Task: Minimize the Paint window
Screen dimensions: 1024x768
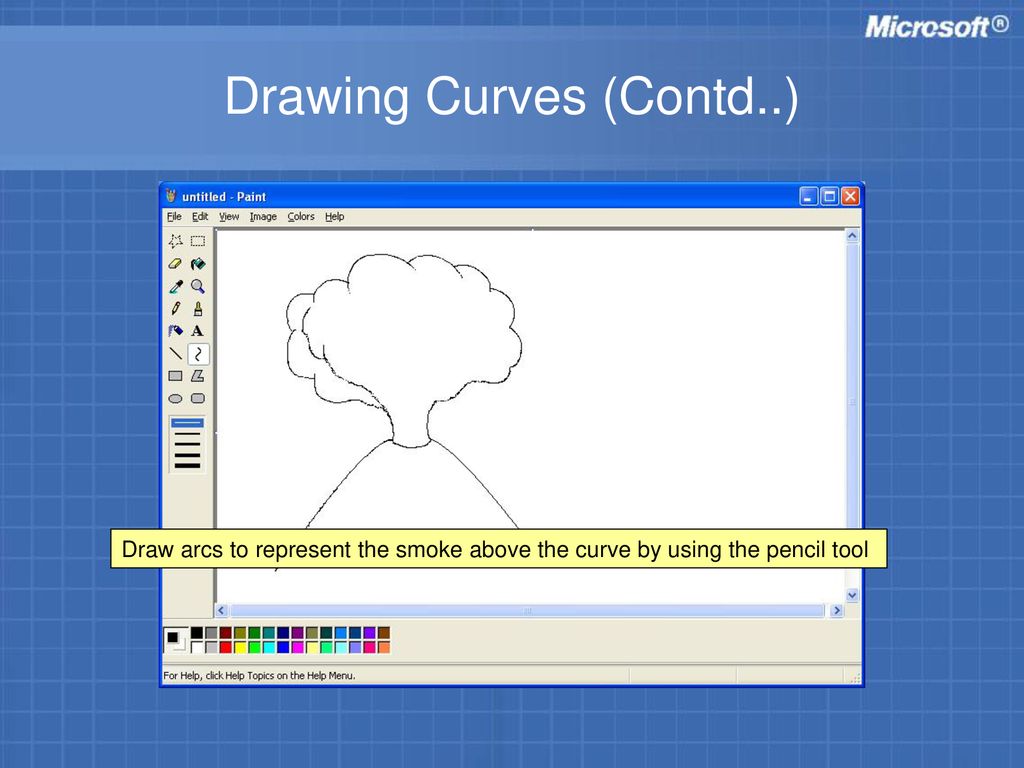Action: 808,196
